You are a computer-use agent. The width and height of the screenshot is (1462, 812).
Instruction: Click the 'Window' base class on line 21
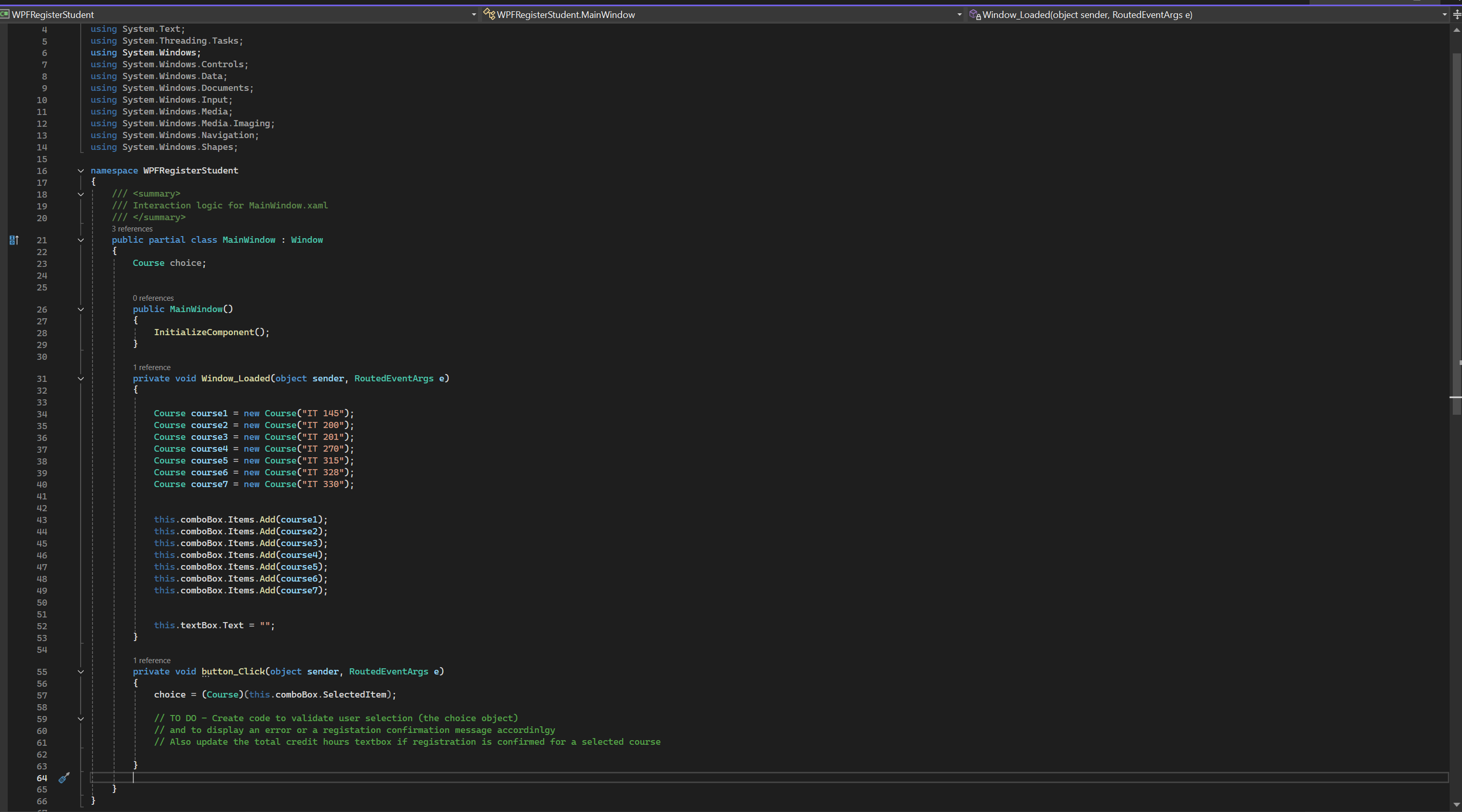coord(306,240)
